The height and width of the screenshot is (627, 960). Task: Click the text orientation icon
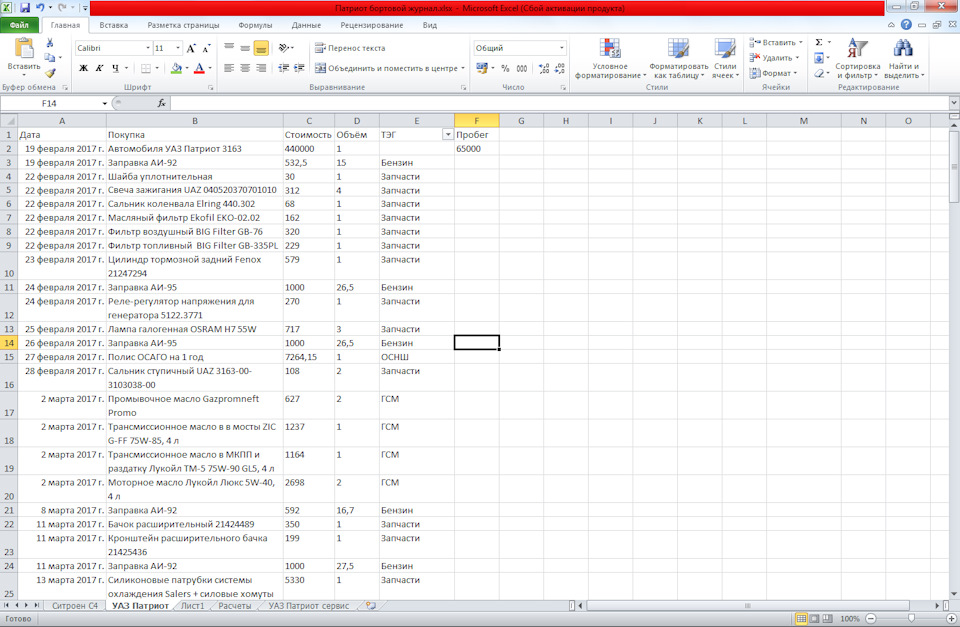point(284,48)
